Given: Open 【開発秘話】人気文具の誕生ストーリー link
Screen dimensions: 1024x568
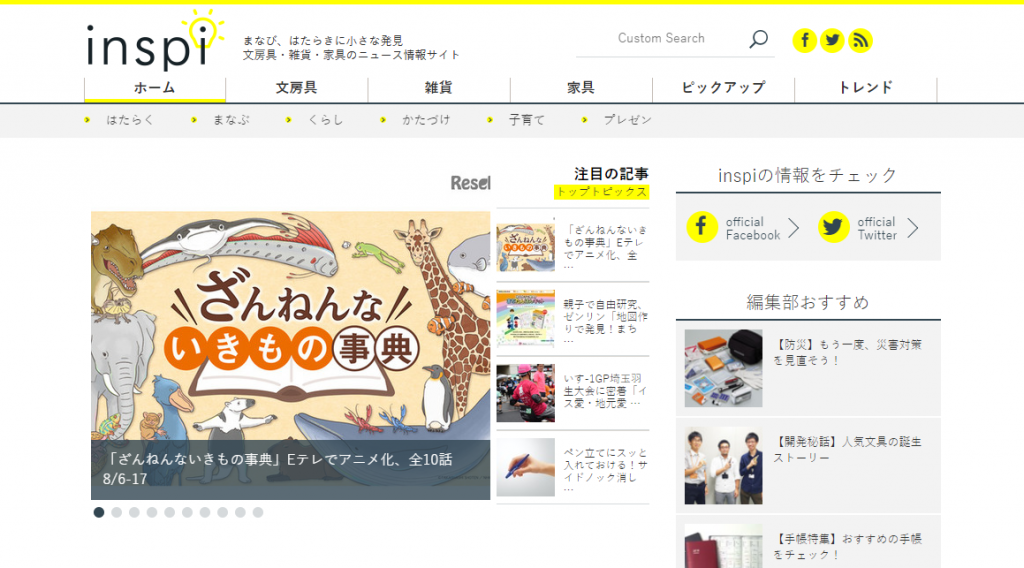Looking at the screenshot, I should point(848,450).
